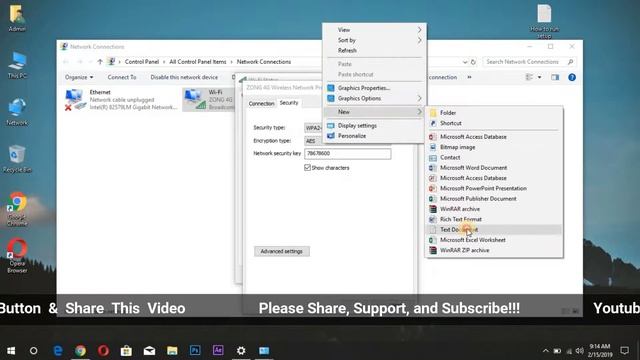Viewport: 640px width, 360px height.
Task: Click All Control Panel Items breadcrumb
Action: coord(198,62)
